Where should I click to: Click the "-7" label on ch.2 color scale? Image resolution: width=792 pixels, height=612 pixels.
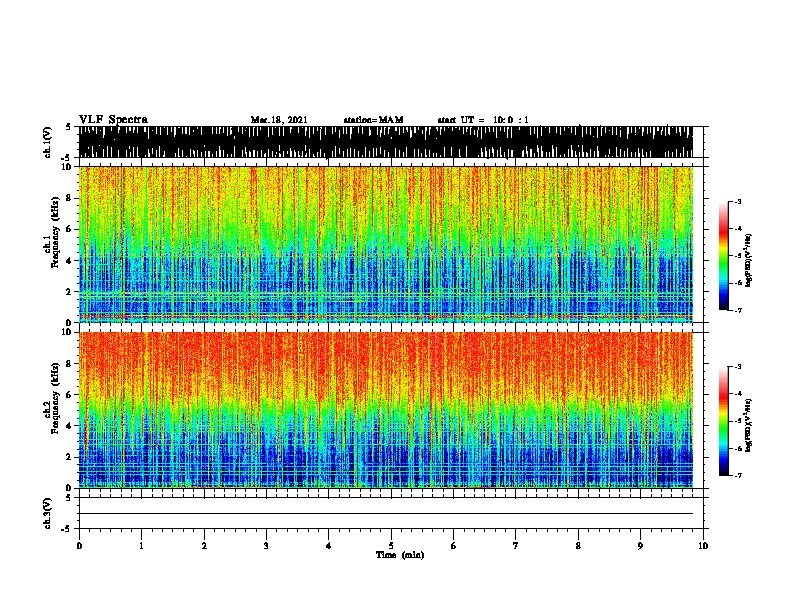[x=737, y=475]
